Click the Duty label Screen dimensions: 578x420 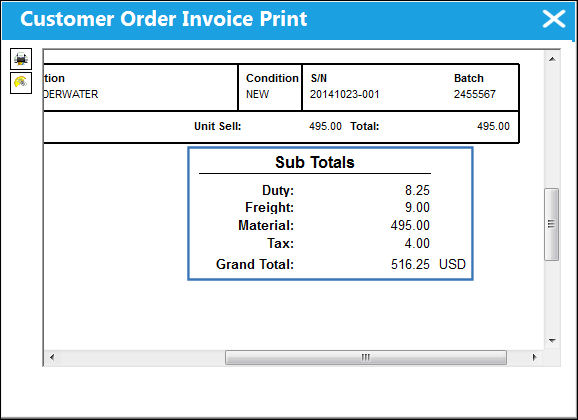(278, 191)
